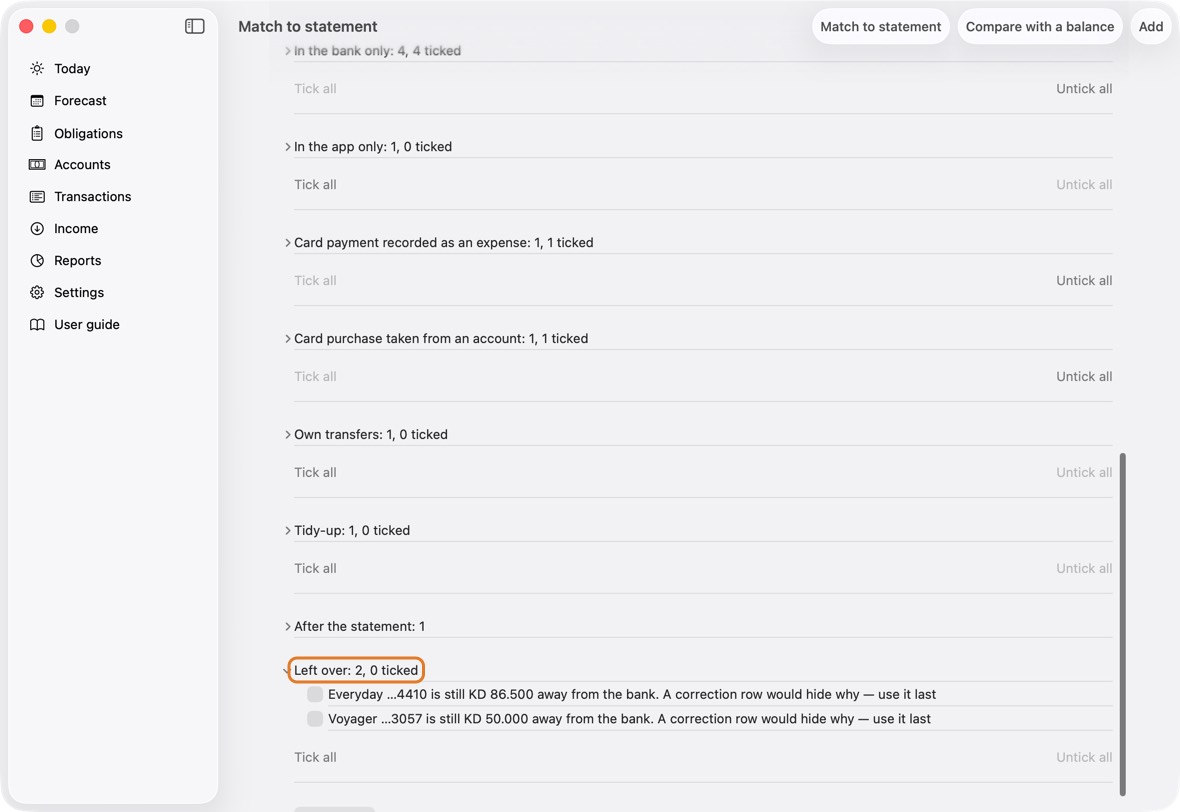Toggle the sidebar panel icon

point(194,26)
